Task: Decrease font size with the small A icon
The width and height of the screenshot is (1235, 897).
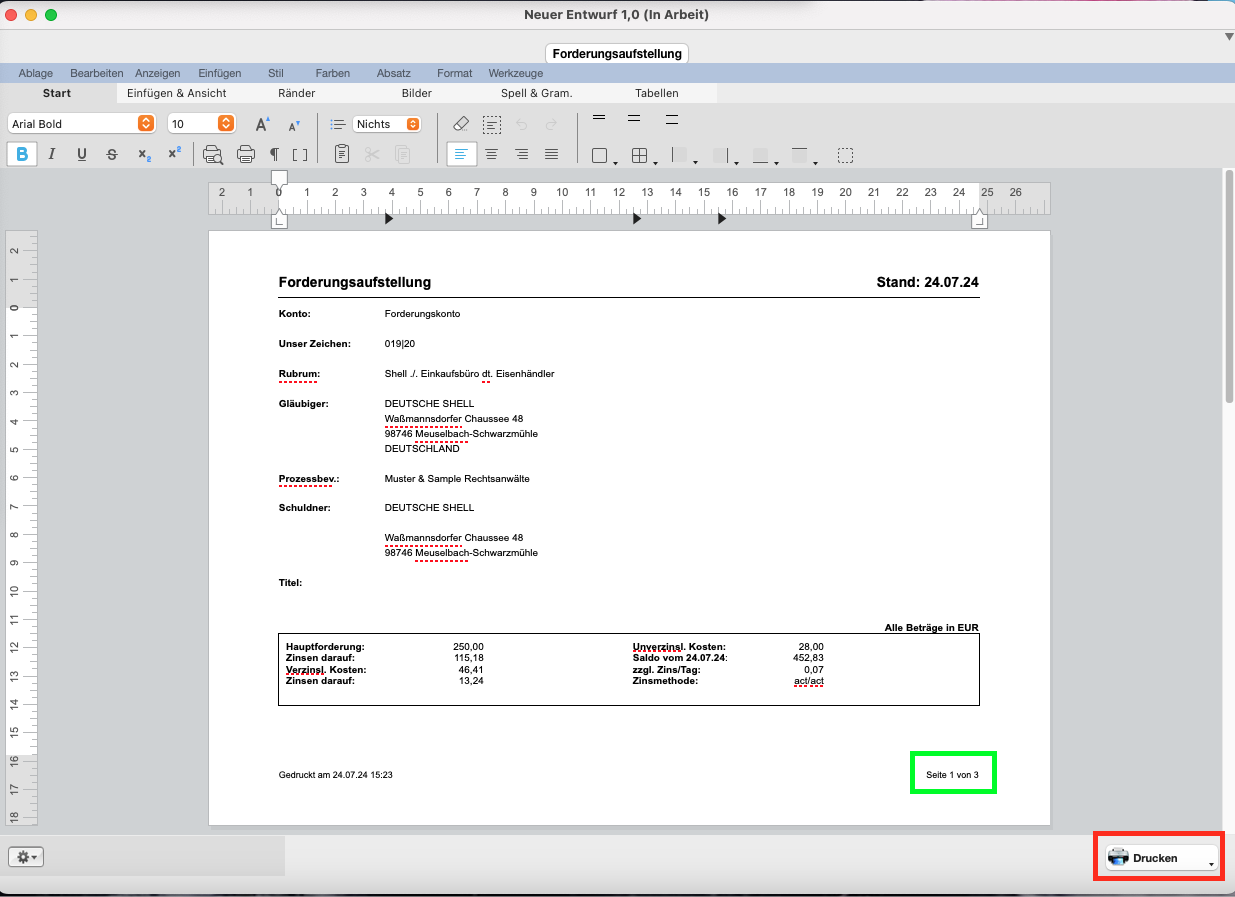Action: click(294, 125)
